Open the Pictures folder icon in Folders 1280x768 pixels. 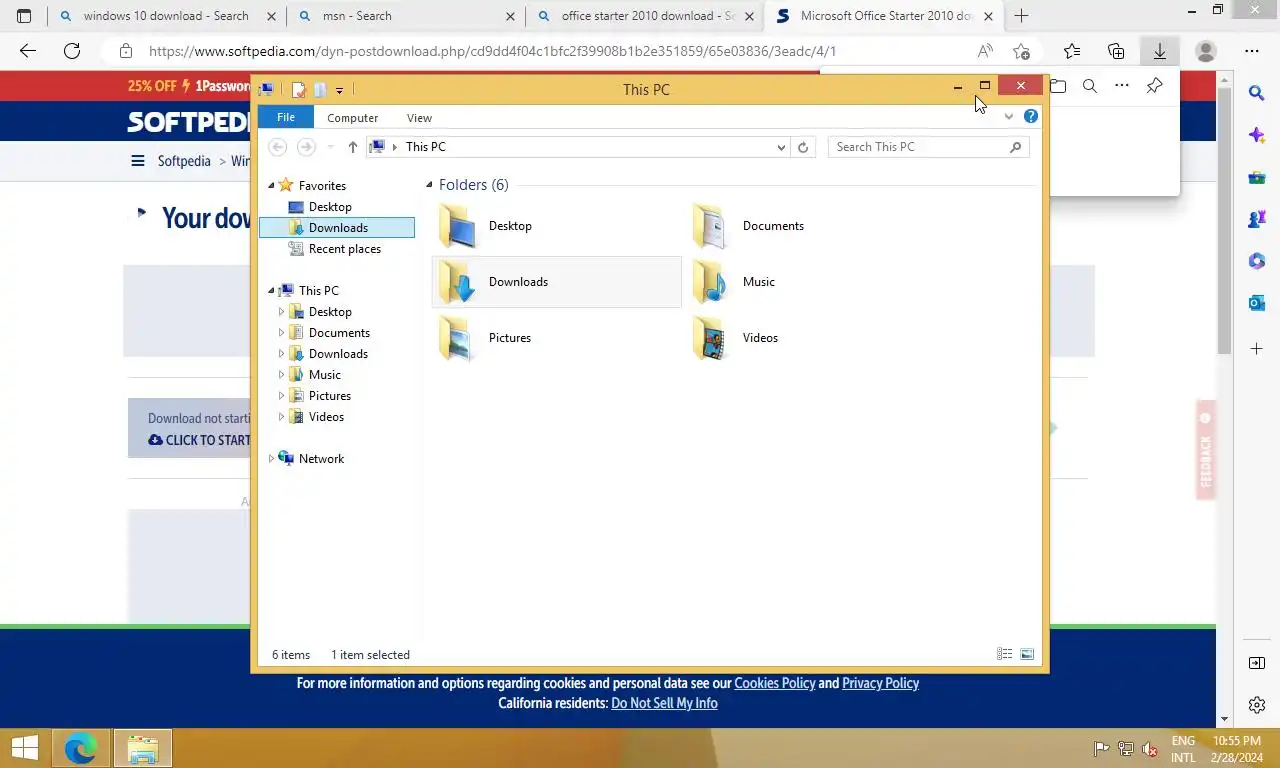(459, 338)
